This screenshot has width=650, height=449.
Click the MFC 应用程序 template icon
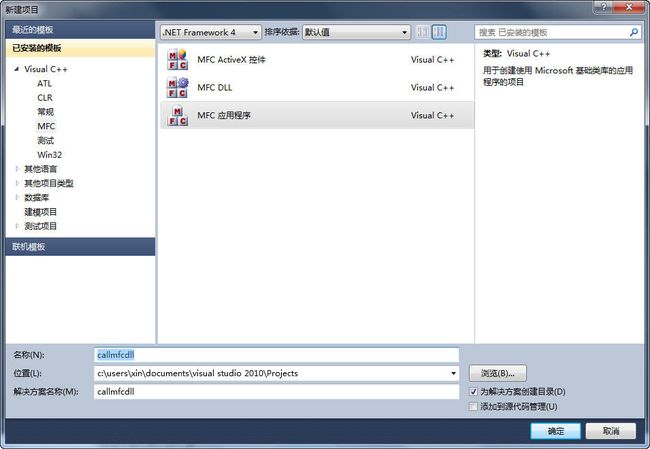177,115
